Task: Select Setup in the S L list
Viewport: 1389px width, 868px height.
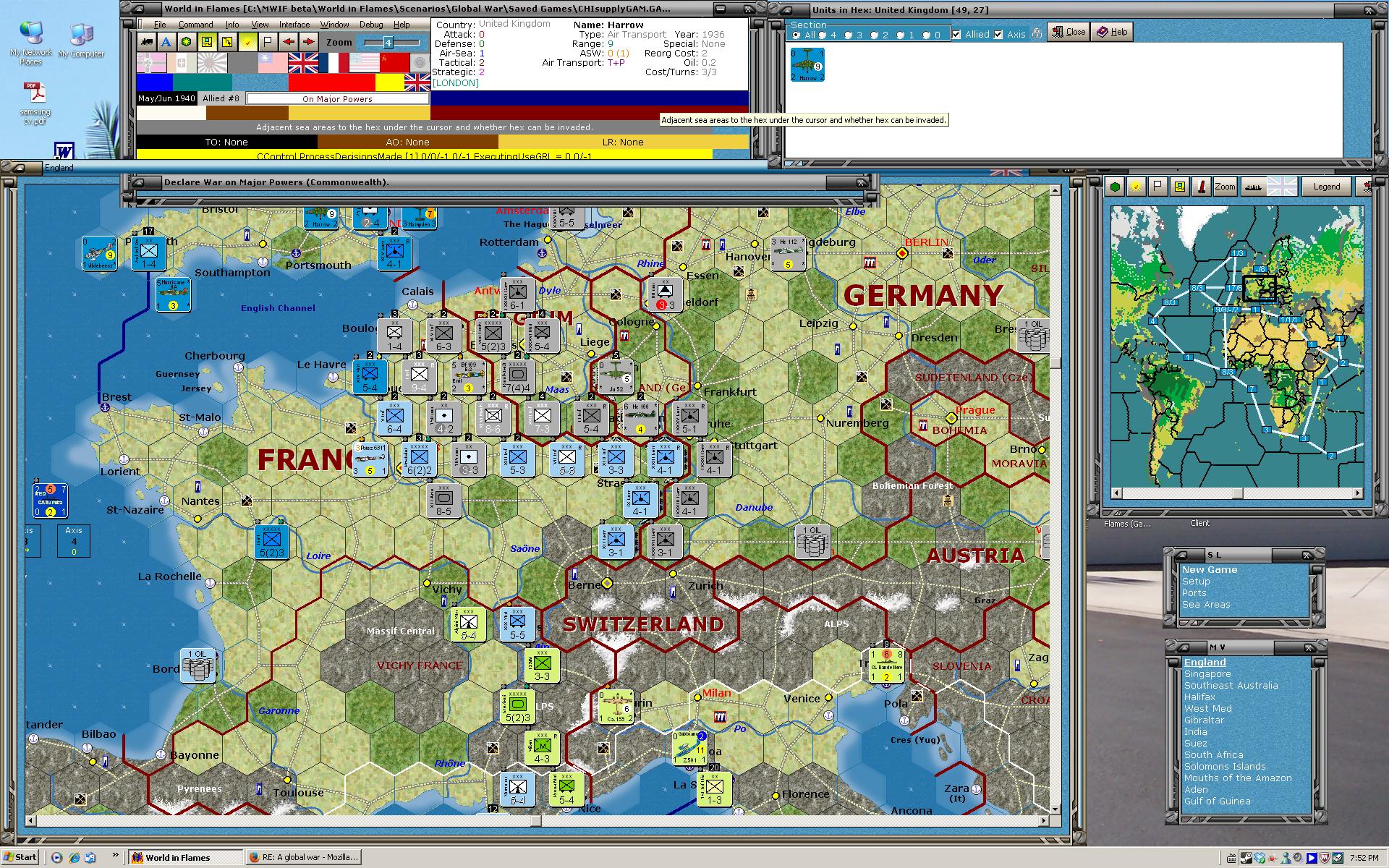Action: pyautogui.click(x=1196, y=581)
